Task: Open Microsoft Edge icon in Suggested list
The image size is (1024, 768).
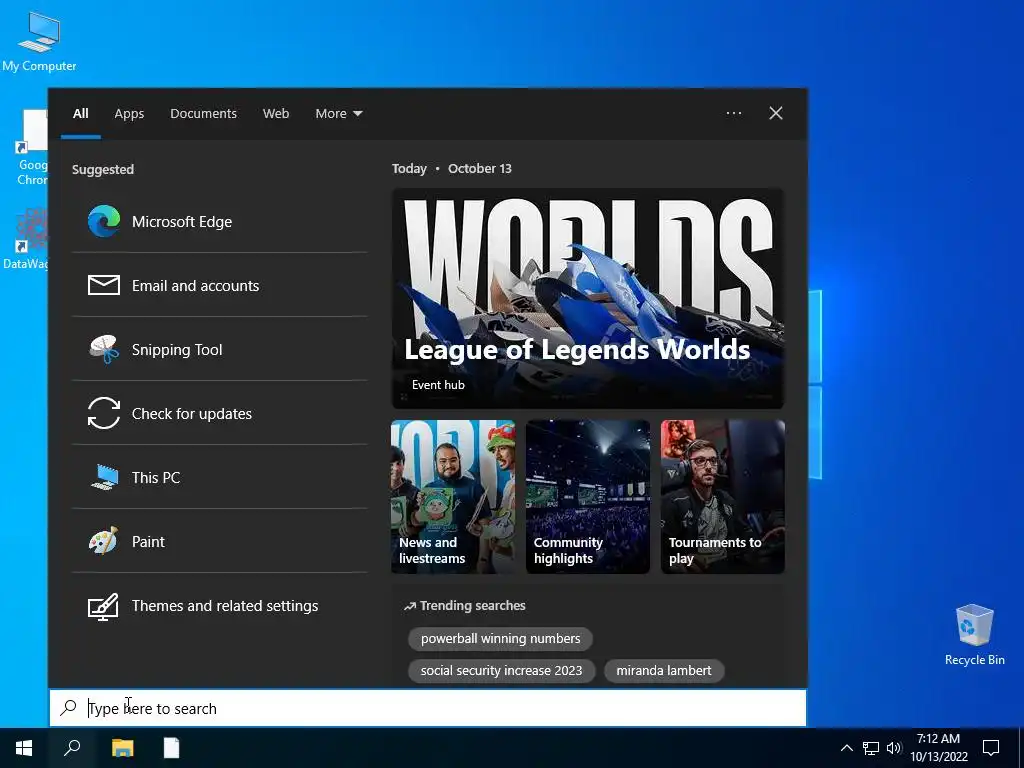Action: pos(104,221)
